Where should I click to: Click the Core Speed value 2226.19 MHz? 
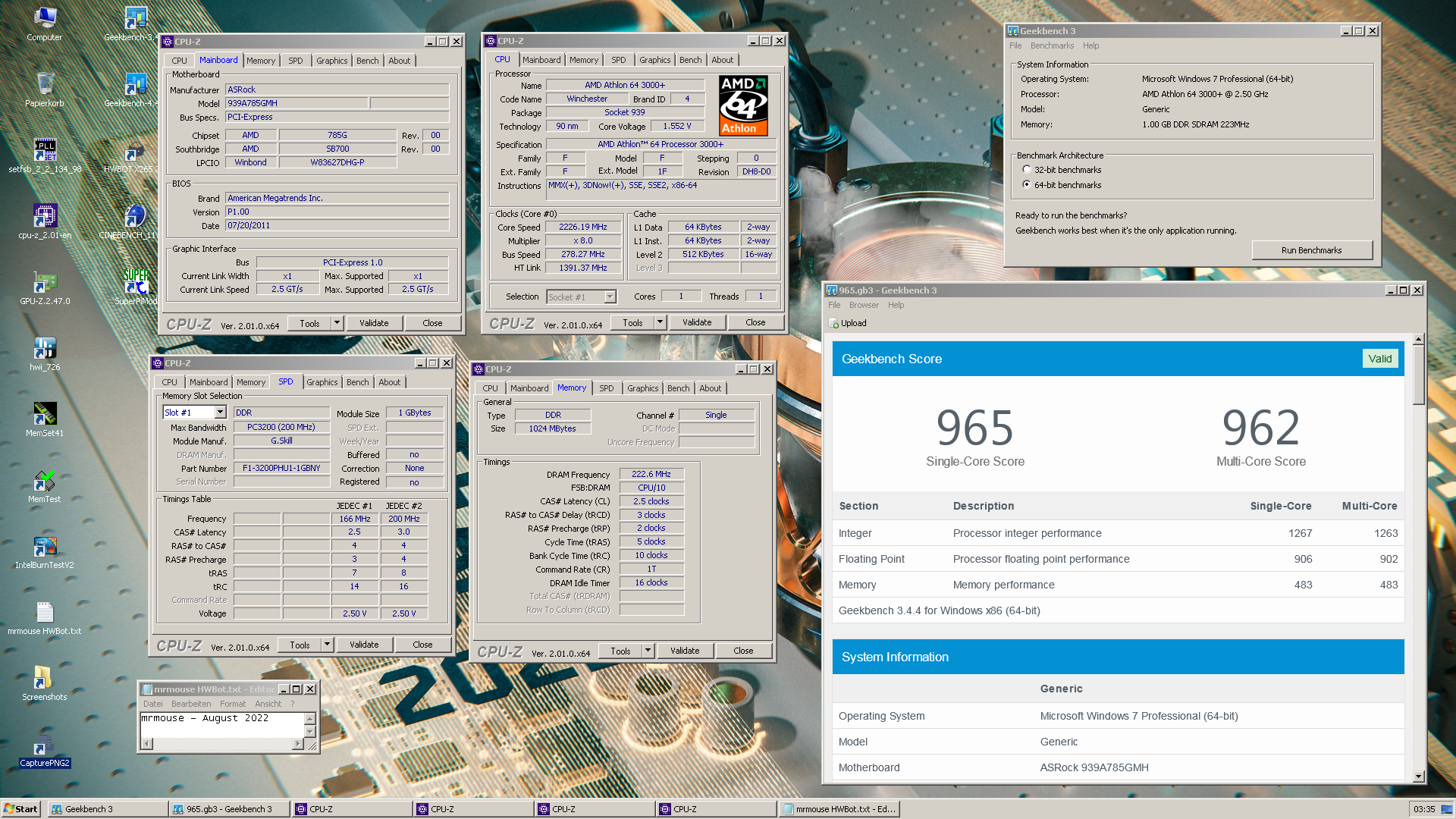583,227
